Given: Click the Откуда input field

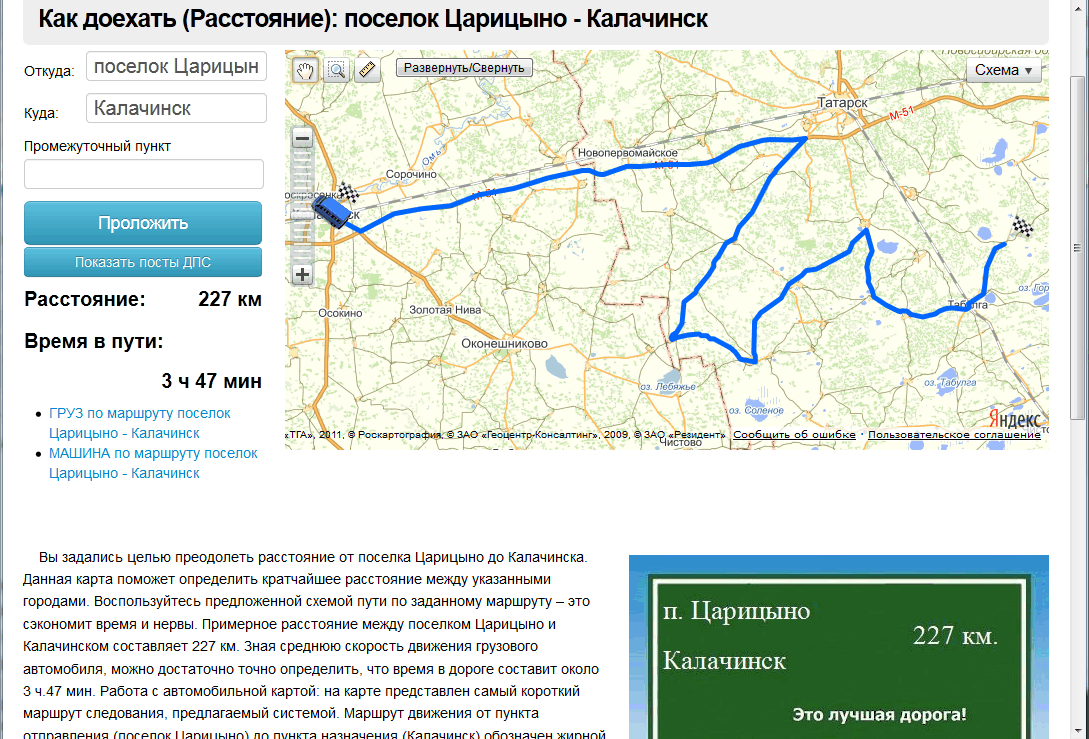Looking at the screenshot, I should 176,66.
